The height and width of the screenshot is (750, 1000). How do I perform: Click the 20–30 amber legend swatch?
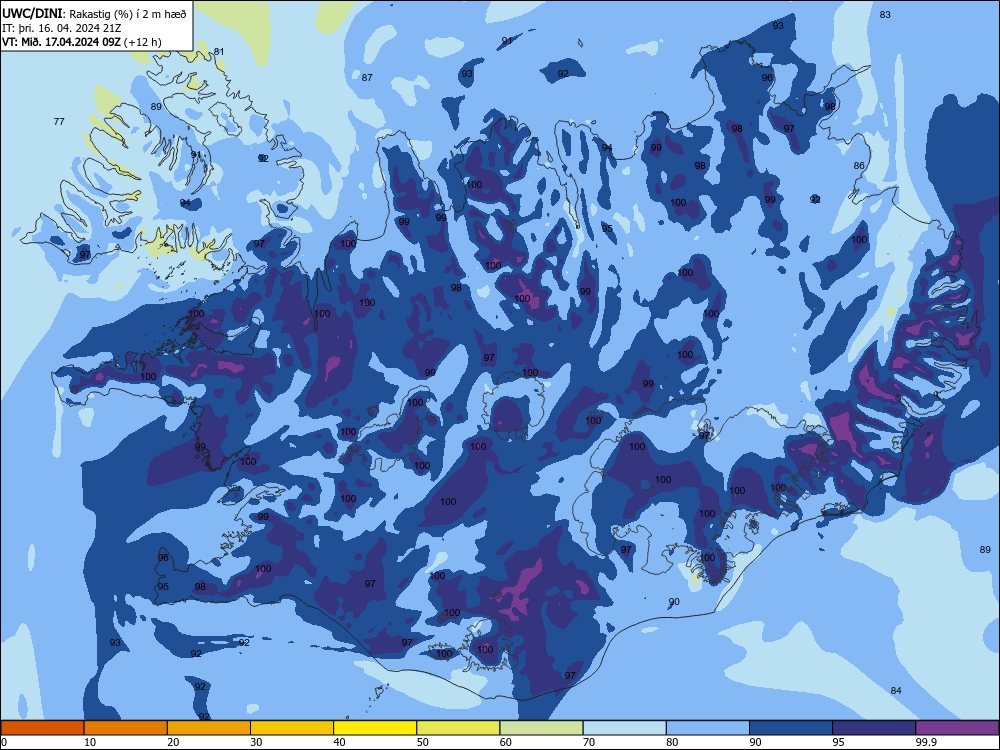click(209, 728)
